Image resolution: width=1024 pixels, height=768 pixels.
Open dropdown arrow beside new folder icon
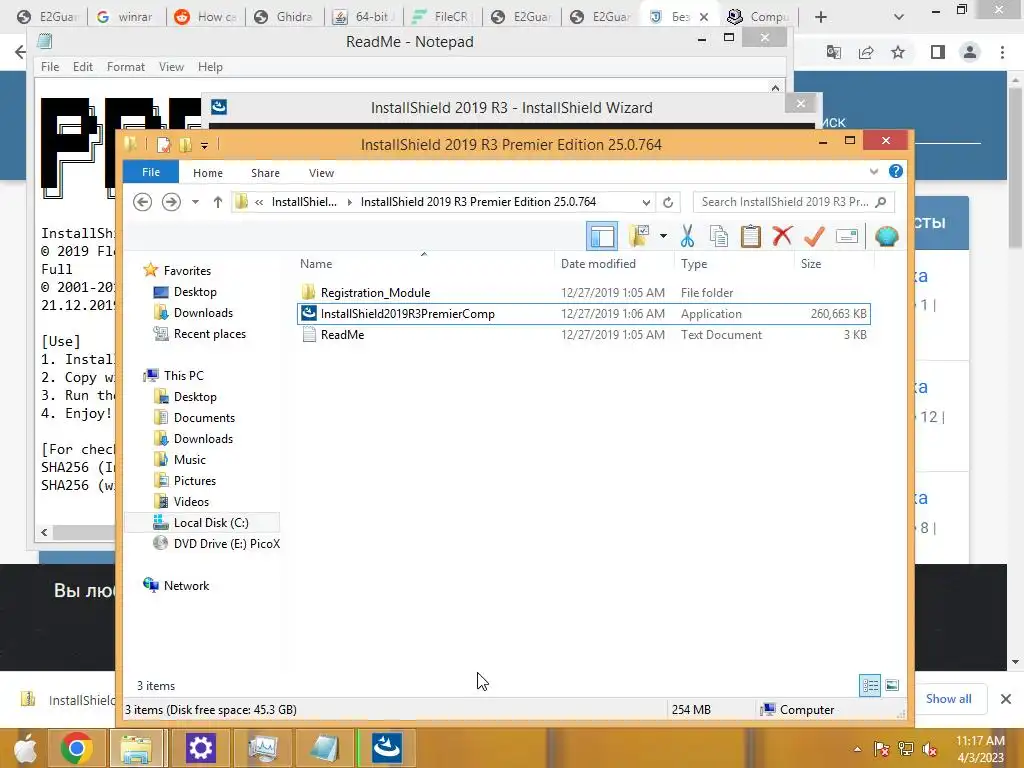[663, 236]
